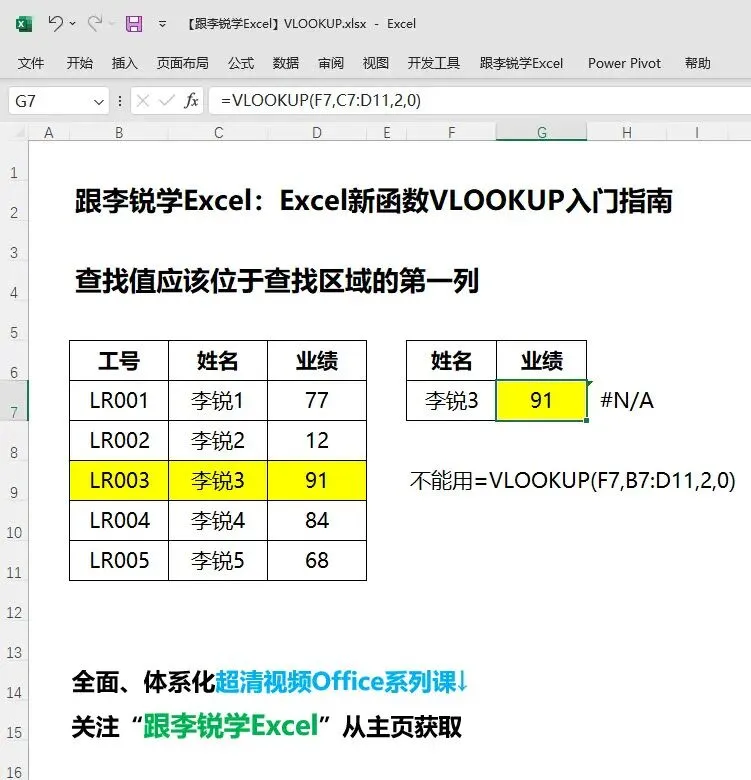Save the workbook with the floppy icon
Viewport: 751px width, 780px height.
coord(134,23)
